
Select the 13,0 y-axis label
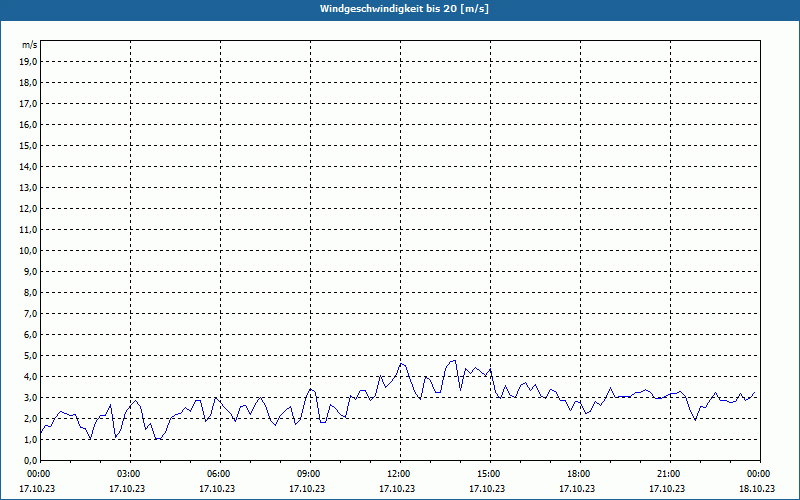28,187
